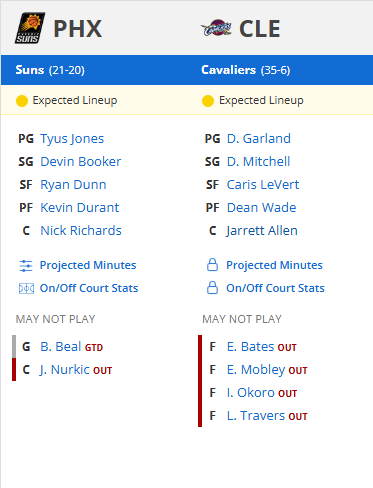This screenshot has height=488, width=373.
Task: Open Jarrett Allen player link
Action: (262, 231)
